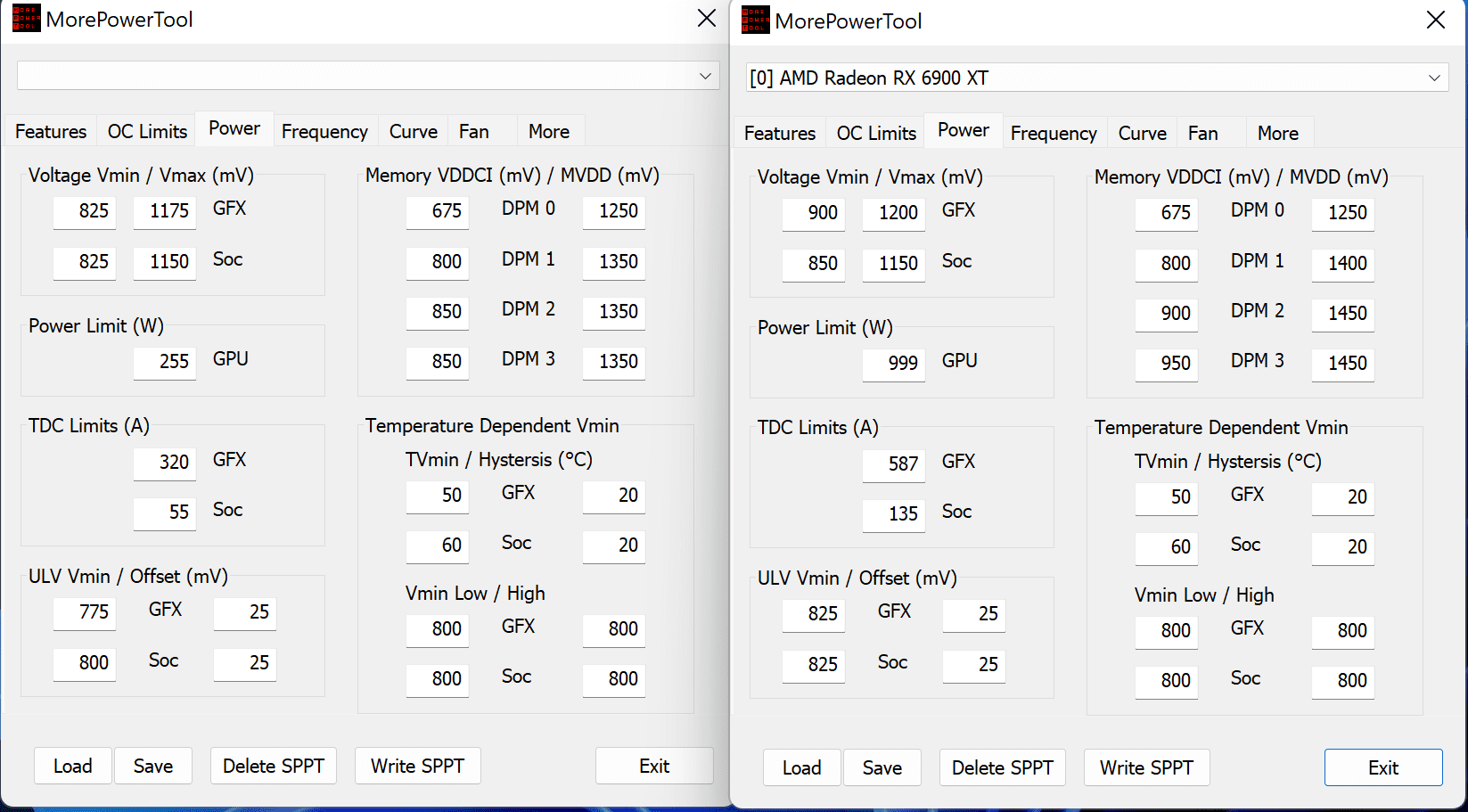This screenshot has height=812, width=1468.
Task: Click Vmin Low GFX field in right window
Action: click(1167, 631)
